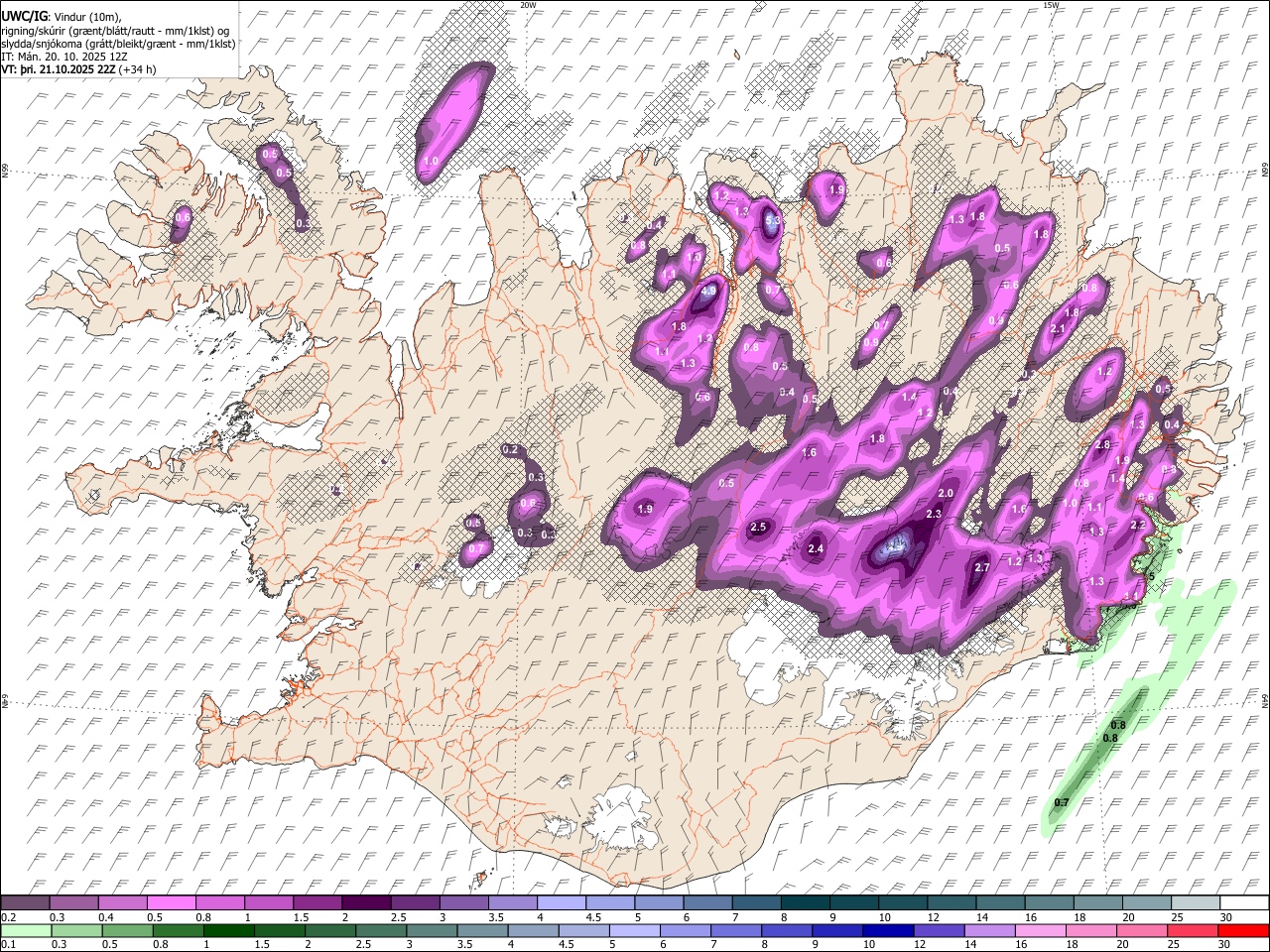Click the '20W' longitude label at the top edge
Viewport: 1270px width, 952px height.
(x=528, y=5)
